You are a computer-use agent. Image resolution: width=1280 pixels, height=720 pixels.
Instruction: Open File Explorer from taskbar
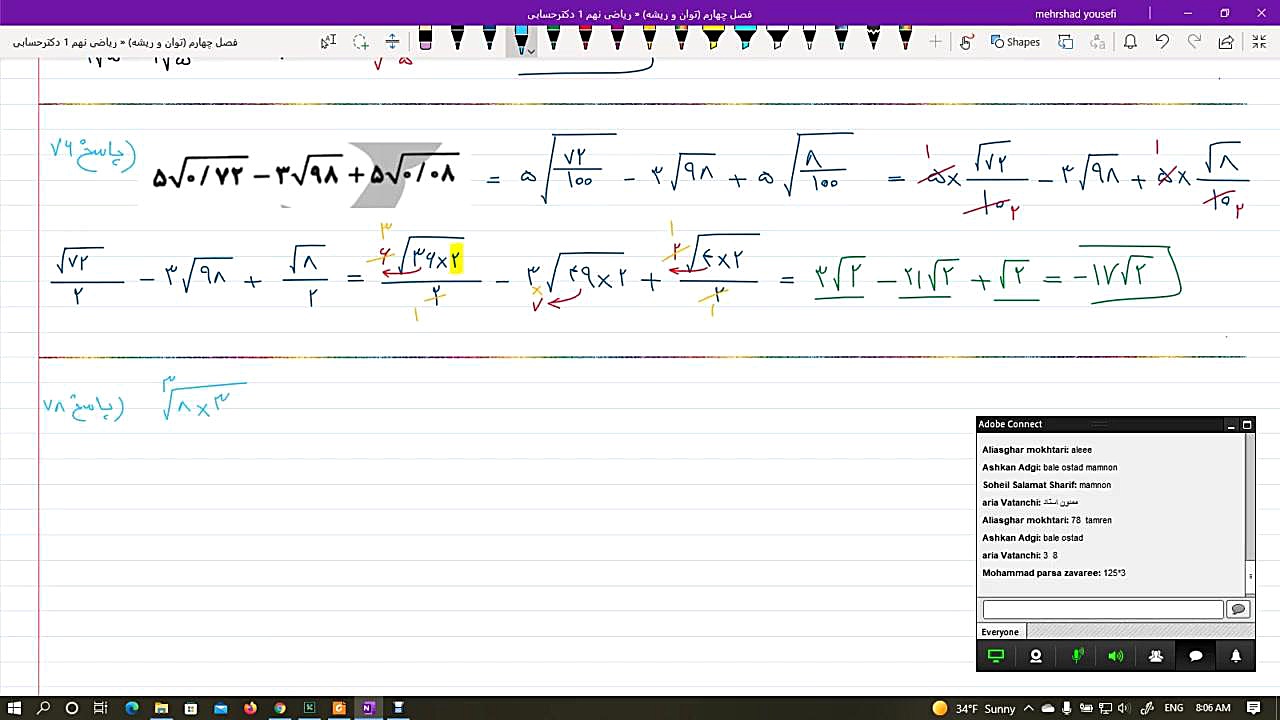(x=161, y=708)
